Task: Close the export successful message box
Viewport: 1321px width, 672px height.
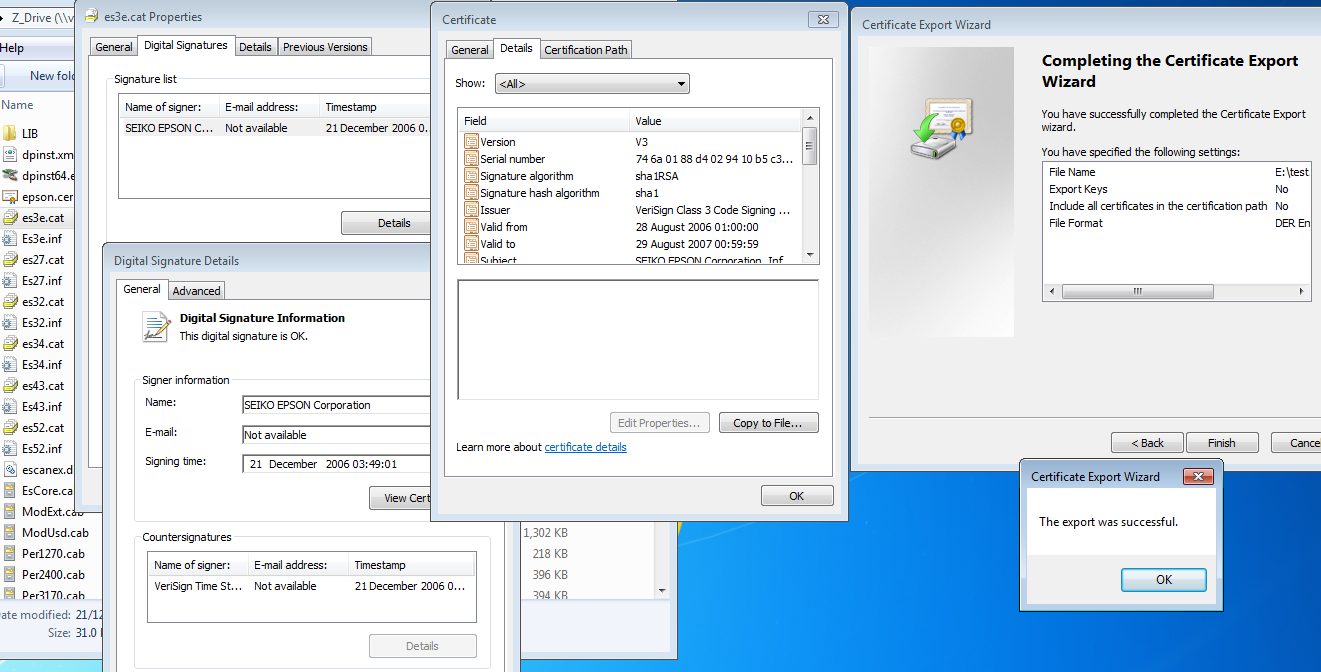Action: (x=1198, y=477)
